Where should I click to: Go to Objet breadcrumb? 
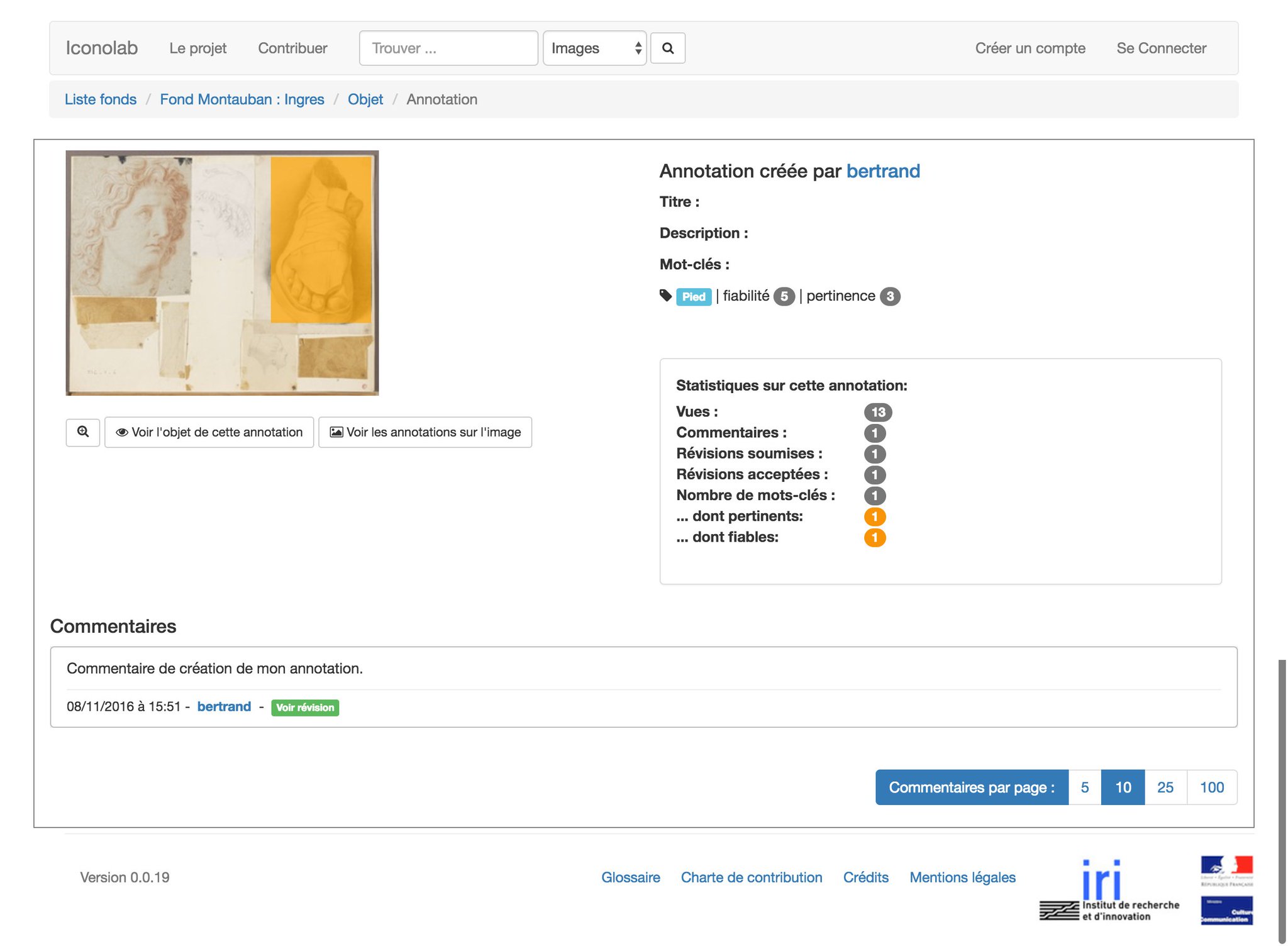point(365,99)
